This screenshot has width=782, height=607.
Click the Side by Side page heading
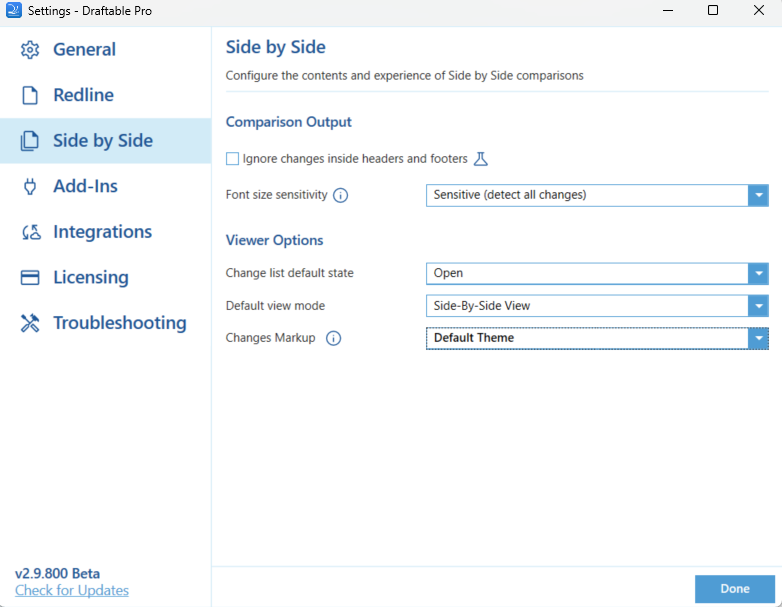click(275, 47)
